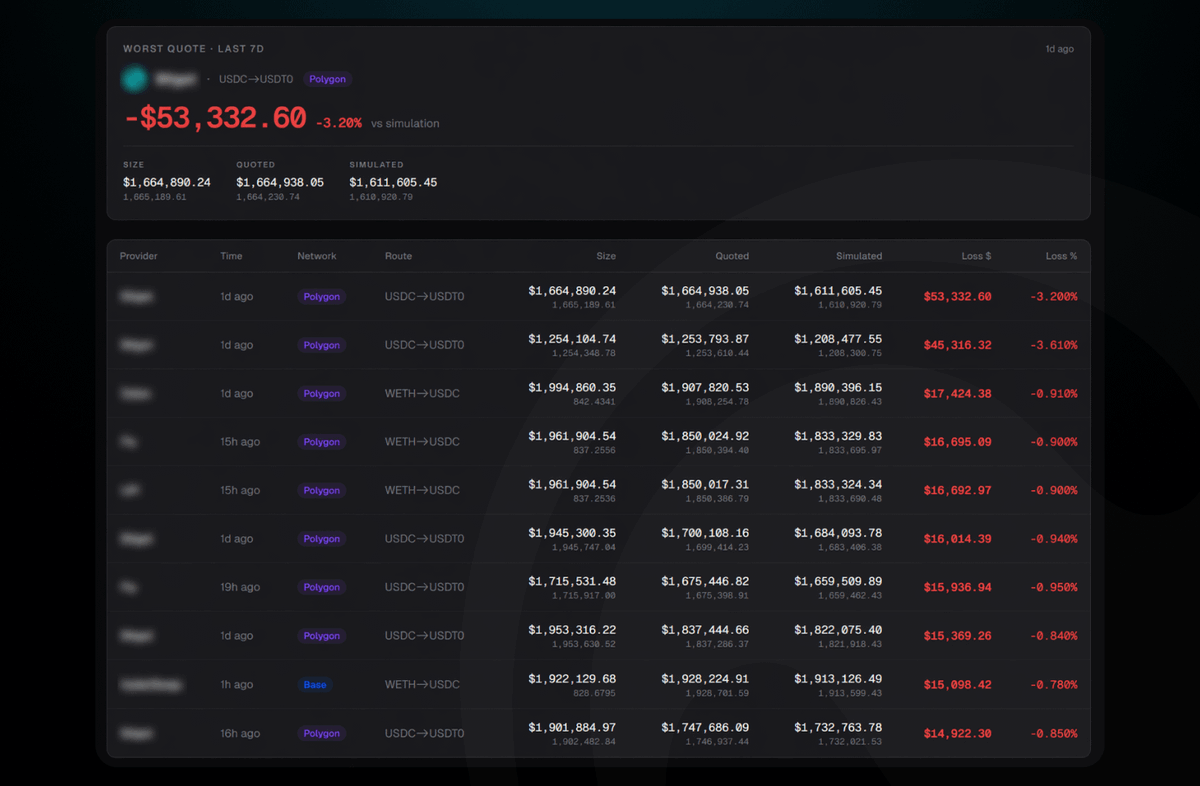The width and height of the screenshot is (1200, 786).
Task: Click the -3.610% loss percentage
Action: [x=1054, y=345]
